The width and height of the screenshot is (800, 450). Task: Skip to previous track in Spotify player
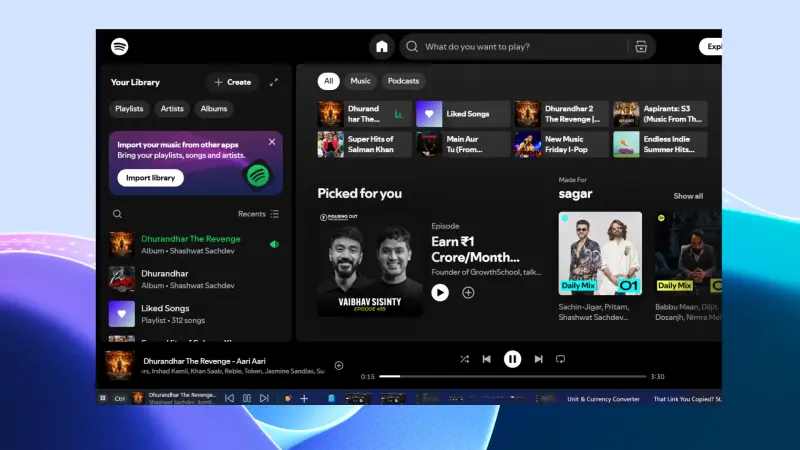[487, 359]
